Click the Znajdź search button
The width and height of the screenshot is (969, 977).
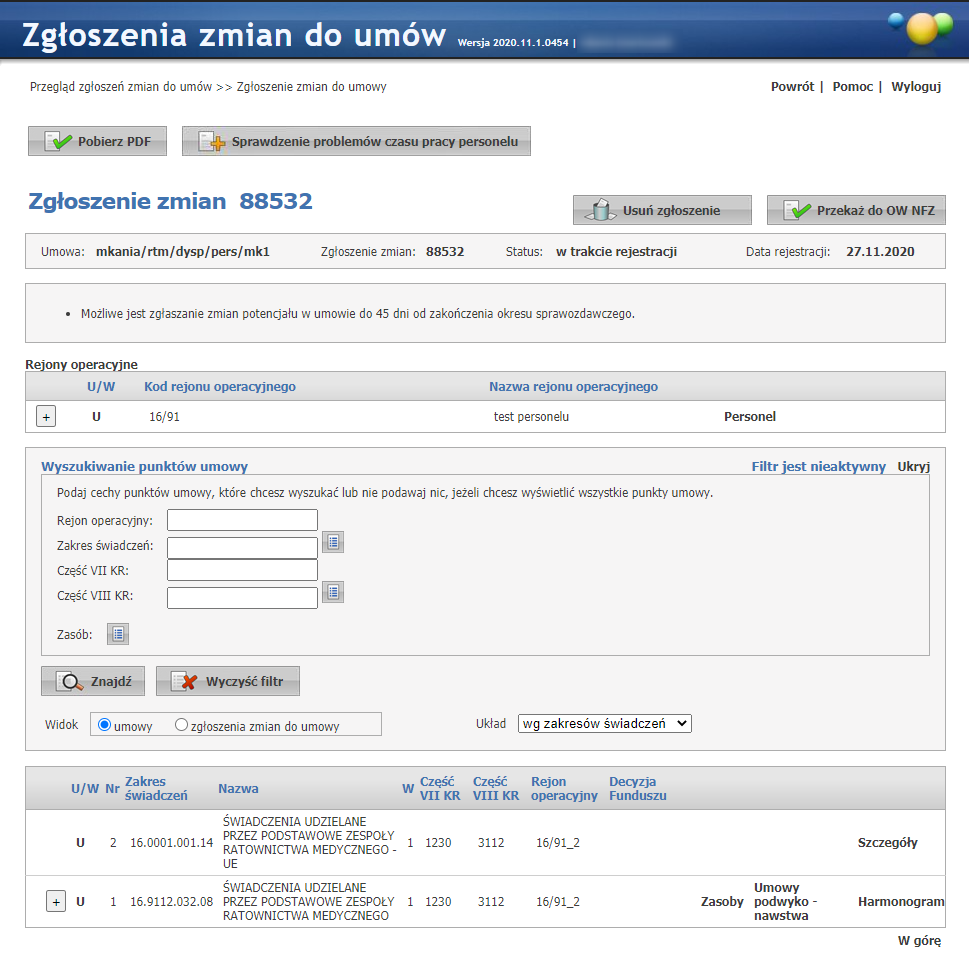coord(93,682)
